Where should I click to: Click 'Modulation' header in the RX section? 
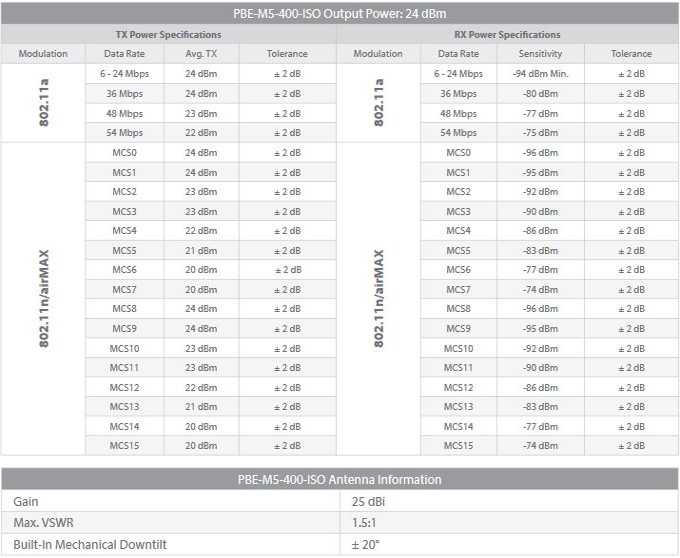pyautogui.click(x=378, y=54)
